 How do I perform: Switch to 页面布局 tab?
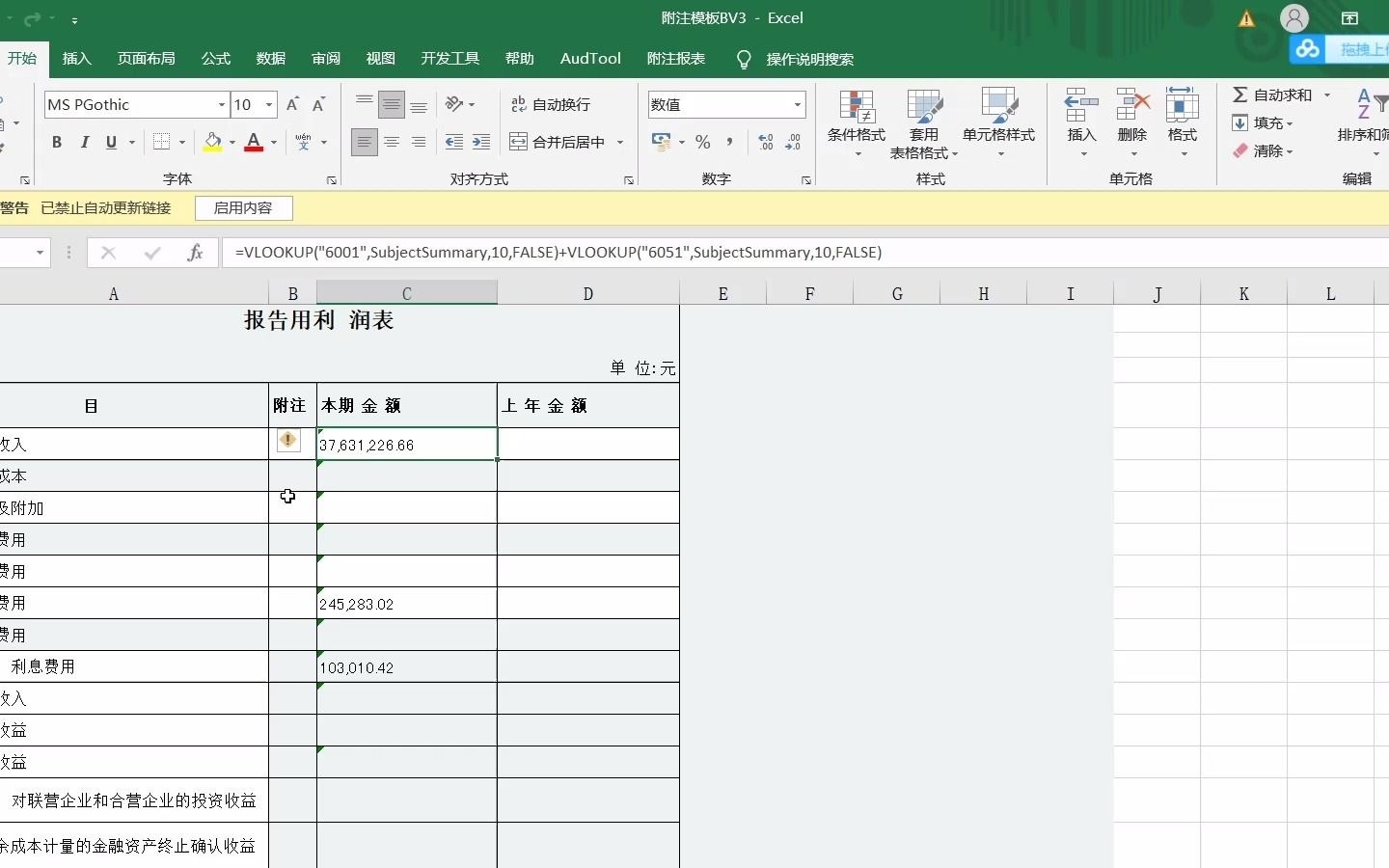[147, 59]
